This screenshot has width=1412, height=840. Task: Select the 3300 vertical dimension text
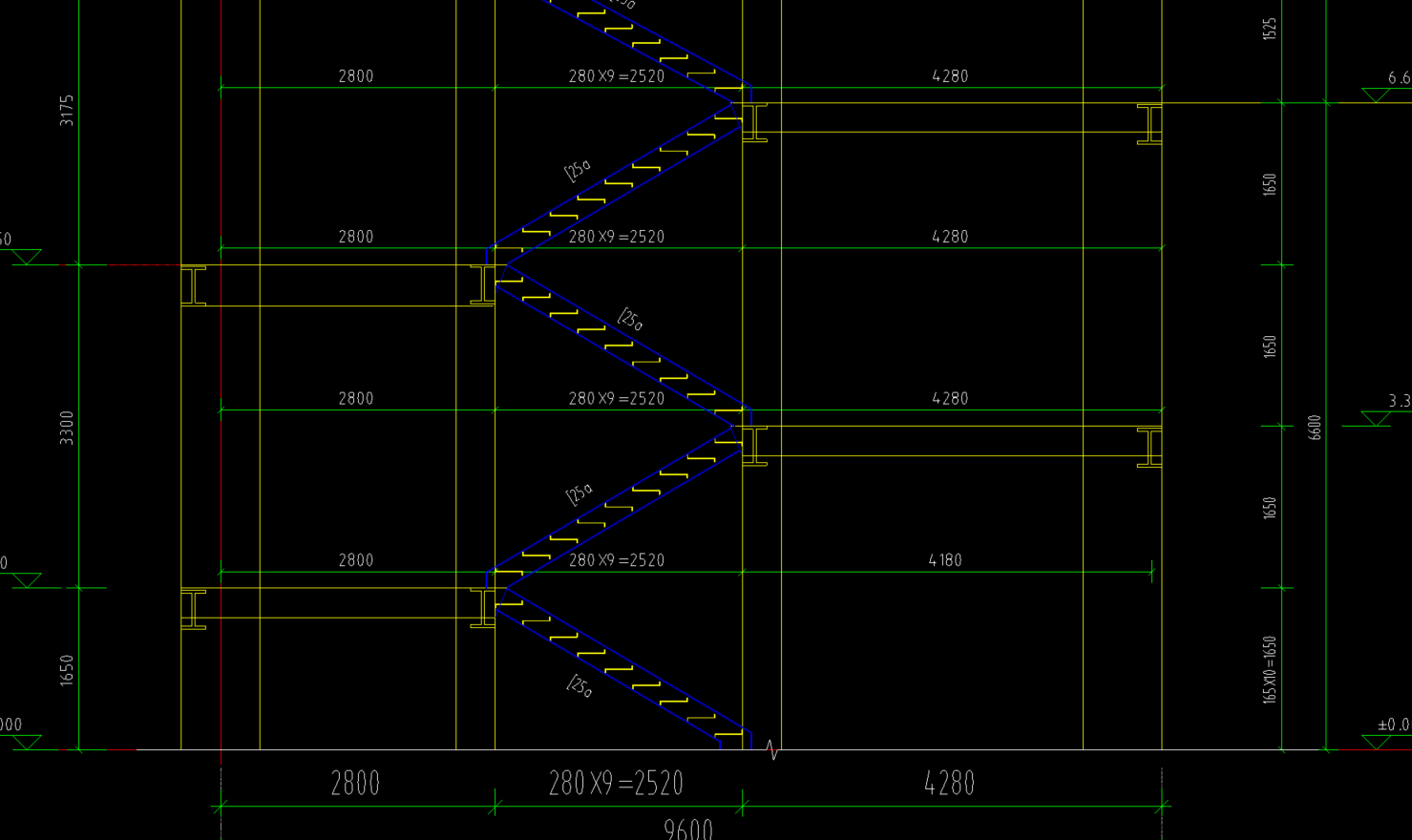66,428
